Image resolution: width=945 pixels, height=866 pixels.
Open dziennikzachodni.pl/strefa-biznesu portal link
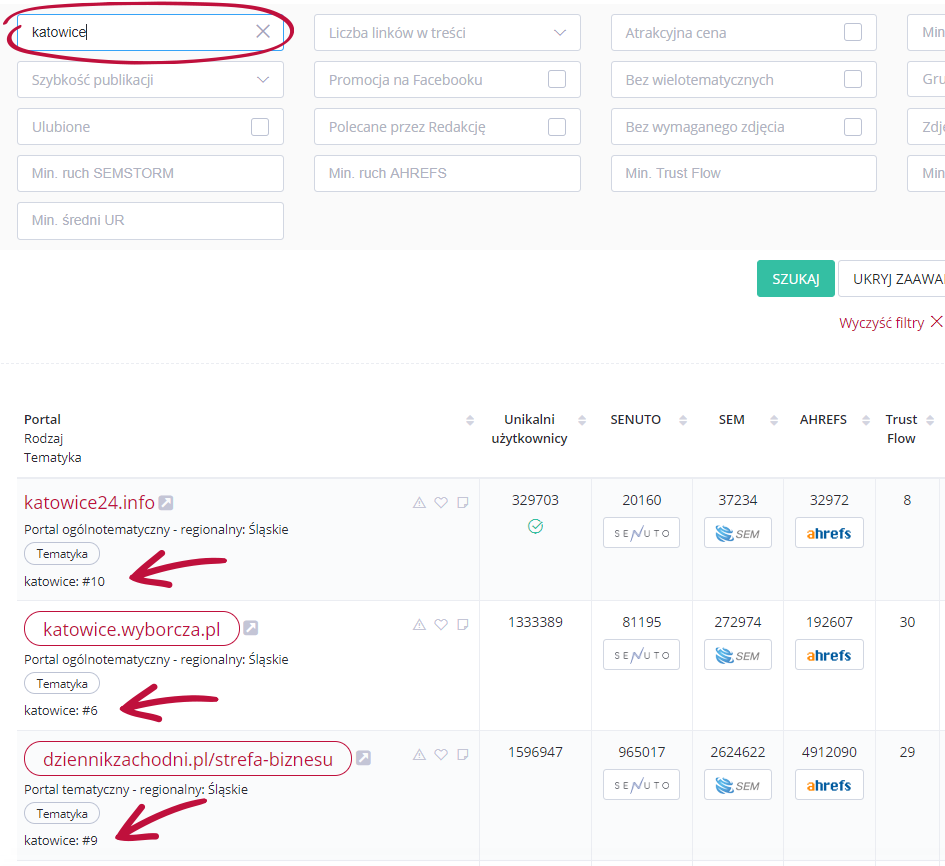(187, 759)
